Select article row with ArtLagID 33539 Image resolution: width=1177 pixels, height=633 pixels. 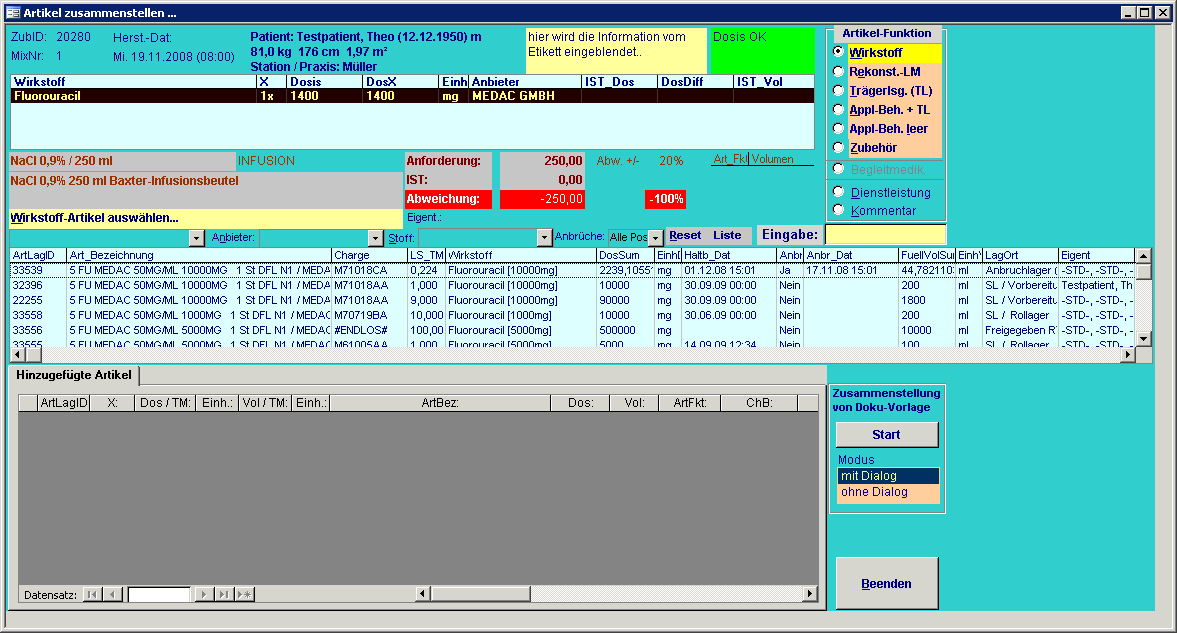572,270
